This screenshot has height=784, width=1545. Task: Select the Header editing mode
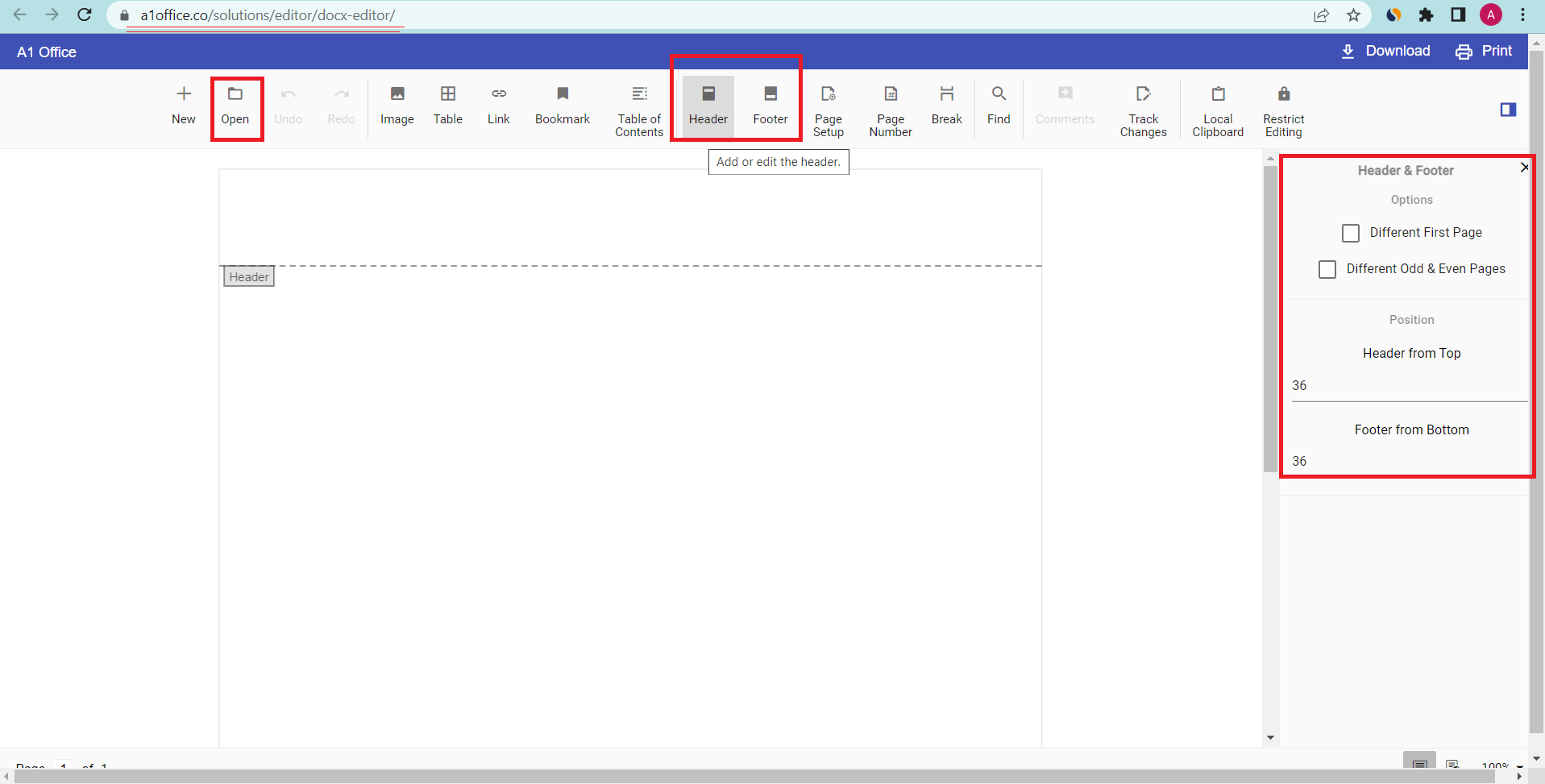pos(707,106)
